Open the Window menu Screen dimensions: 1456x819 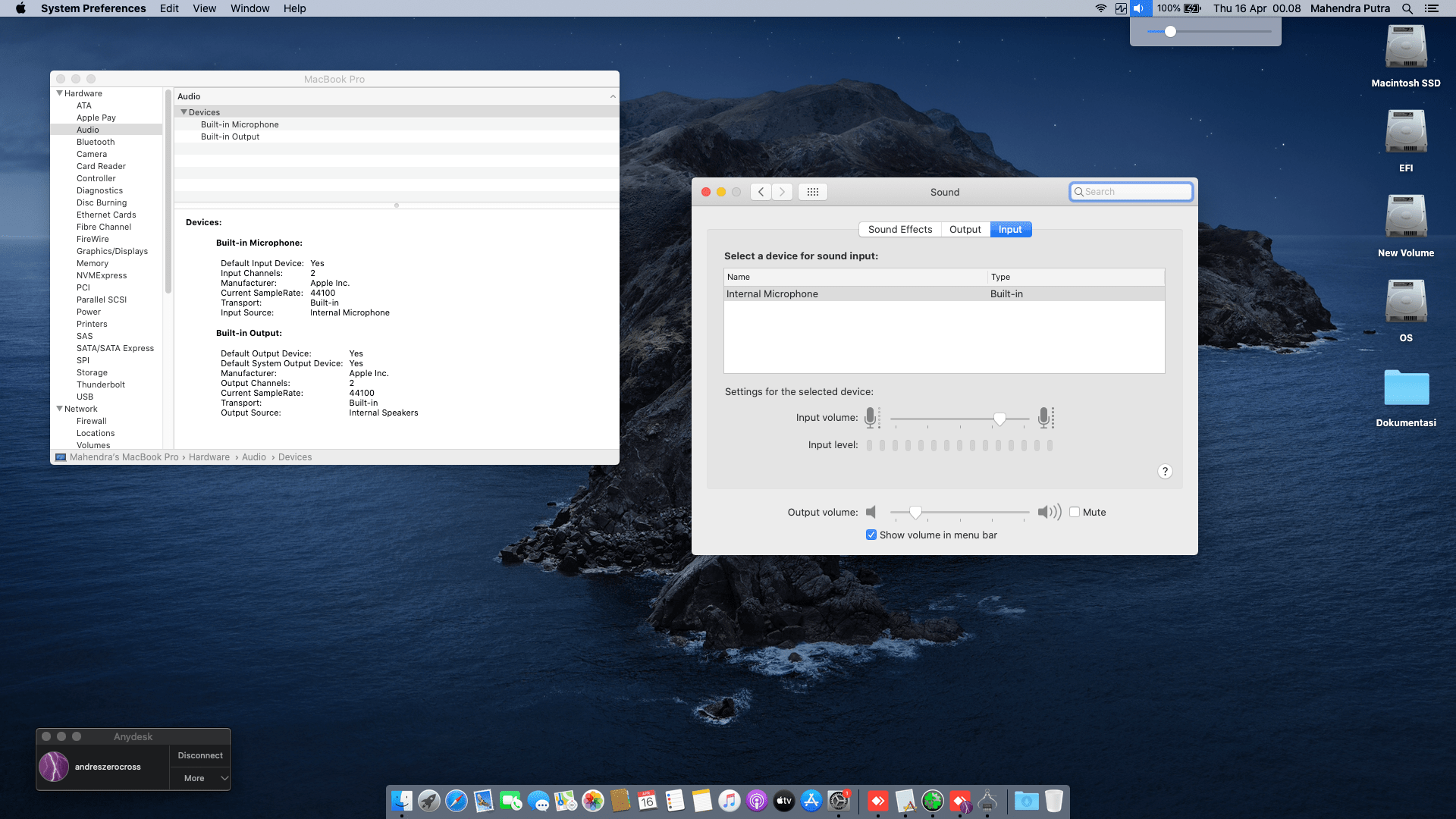tap(249, 8)
